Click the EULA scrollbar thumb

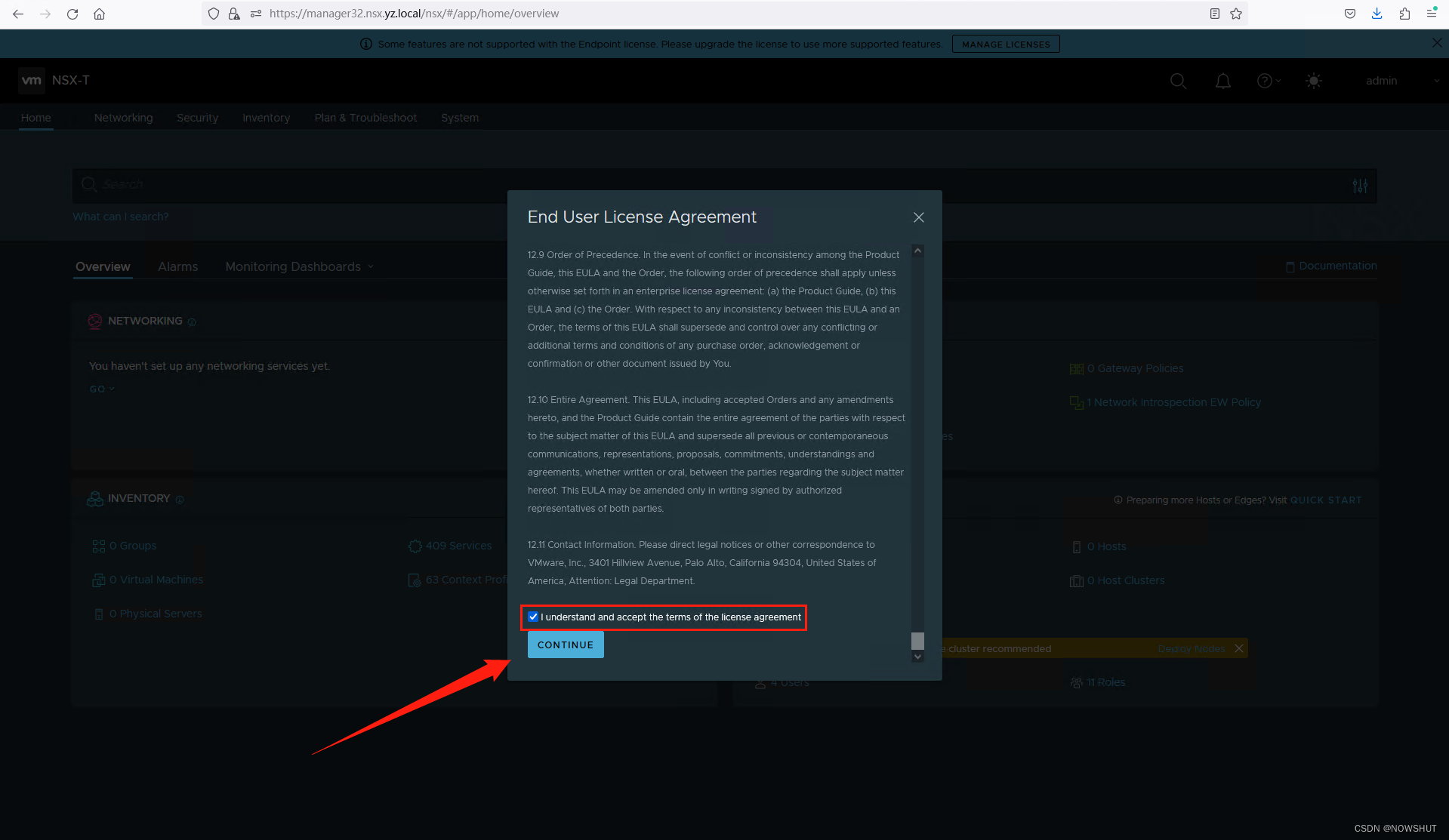click(917, 641)
